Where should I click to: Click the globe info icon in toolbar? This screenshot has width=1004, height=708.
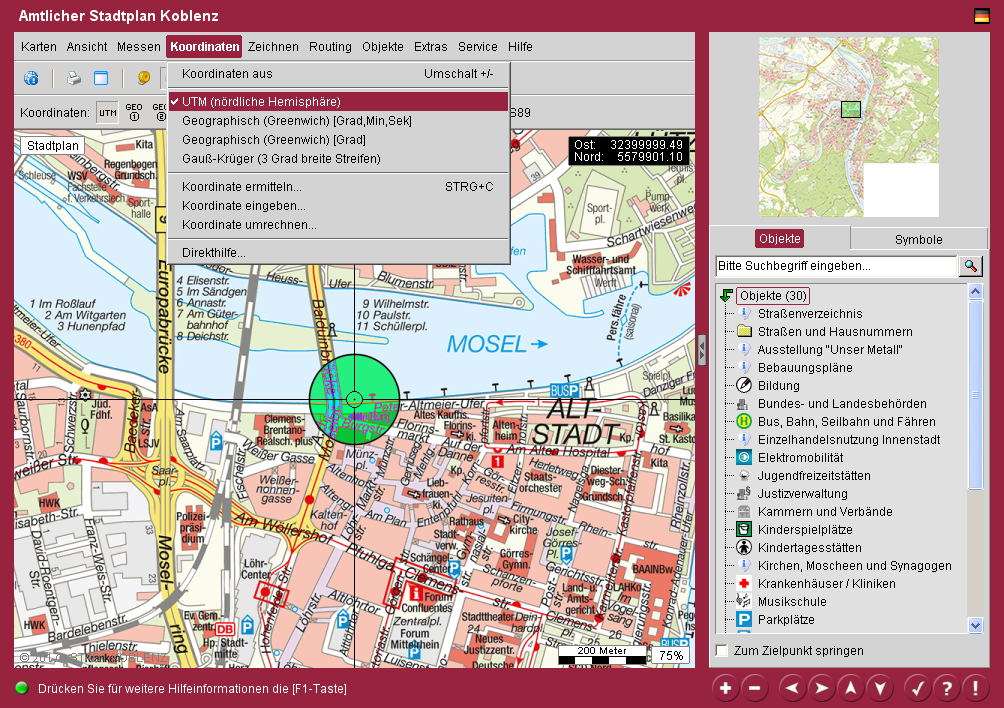coord(31,78)
